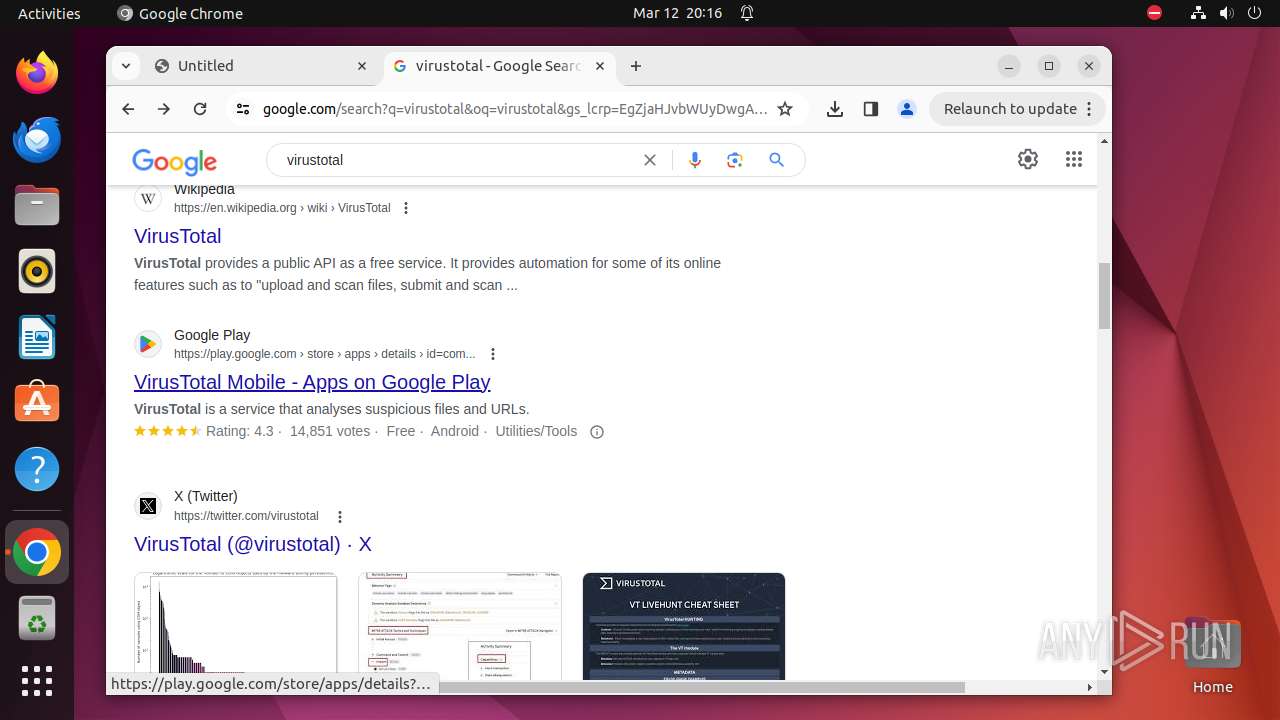Screen dimensions: 1280x720
Task: Open Rhythmbox from the dock
Action: [37, 271]
